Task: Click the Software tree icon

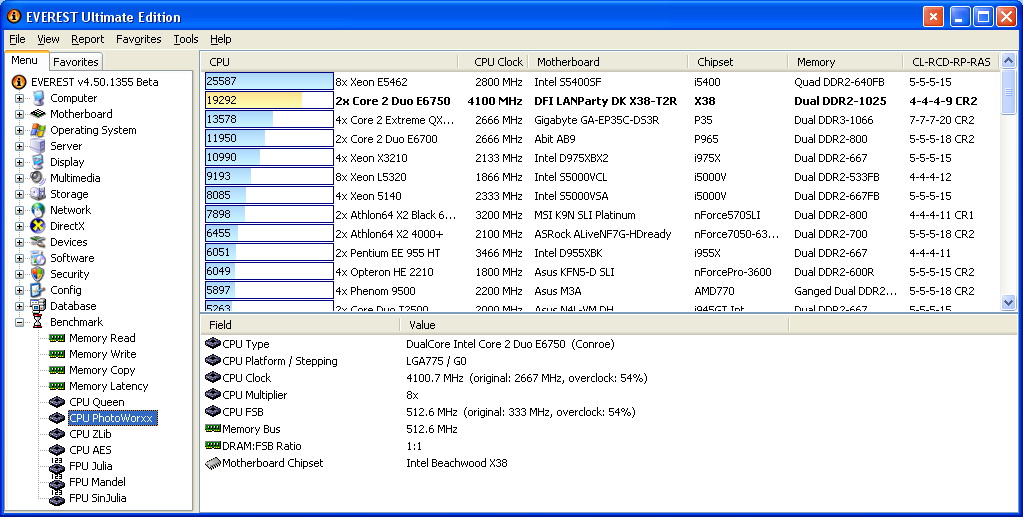Action: [x=38, y=258]
